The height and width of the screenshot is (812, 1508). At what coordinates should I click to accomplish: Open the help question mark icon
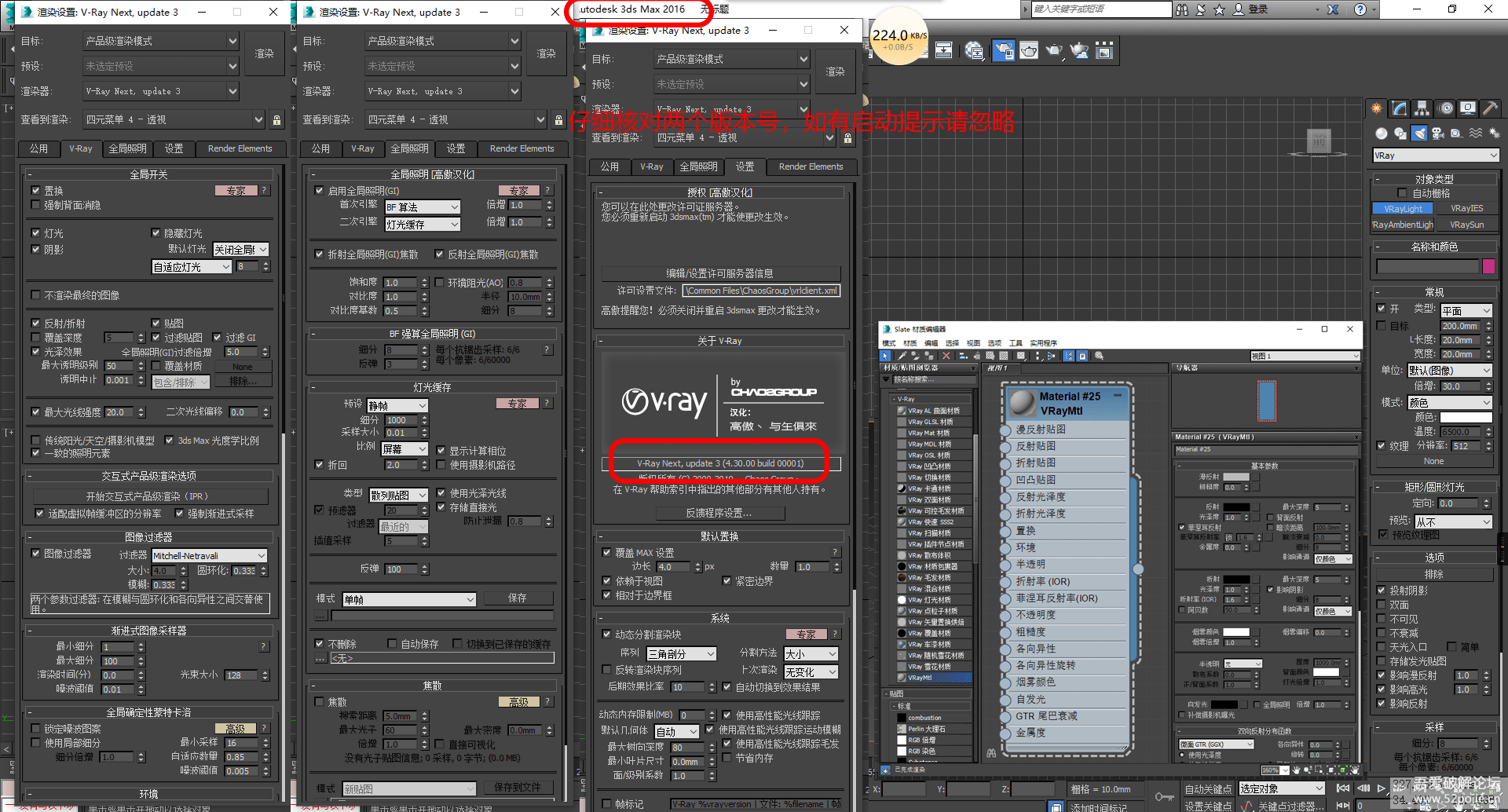(1360, 9)
